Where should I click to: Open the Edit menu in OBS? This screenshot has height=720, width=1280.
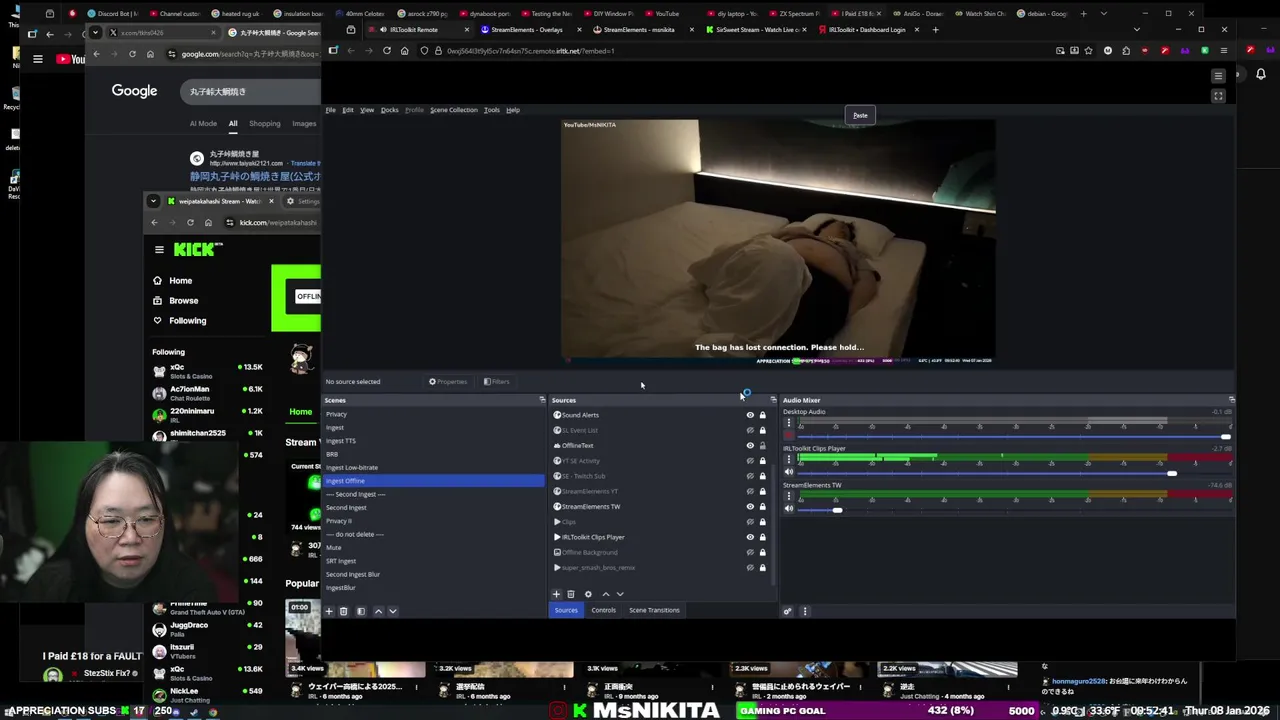pos(347,110)
